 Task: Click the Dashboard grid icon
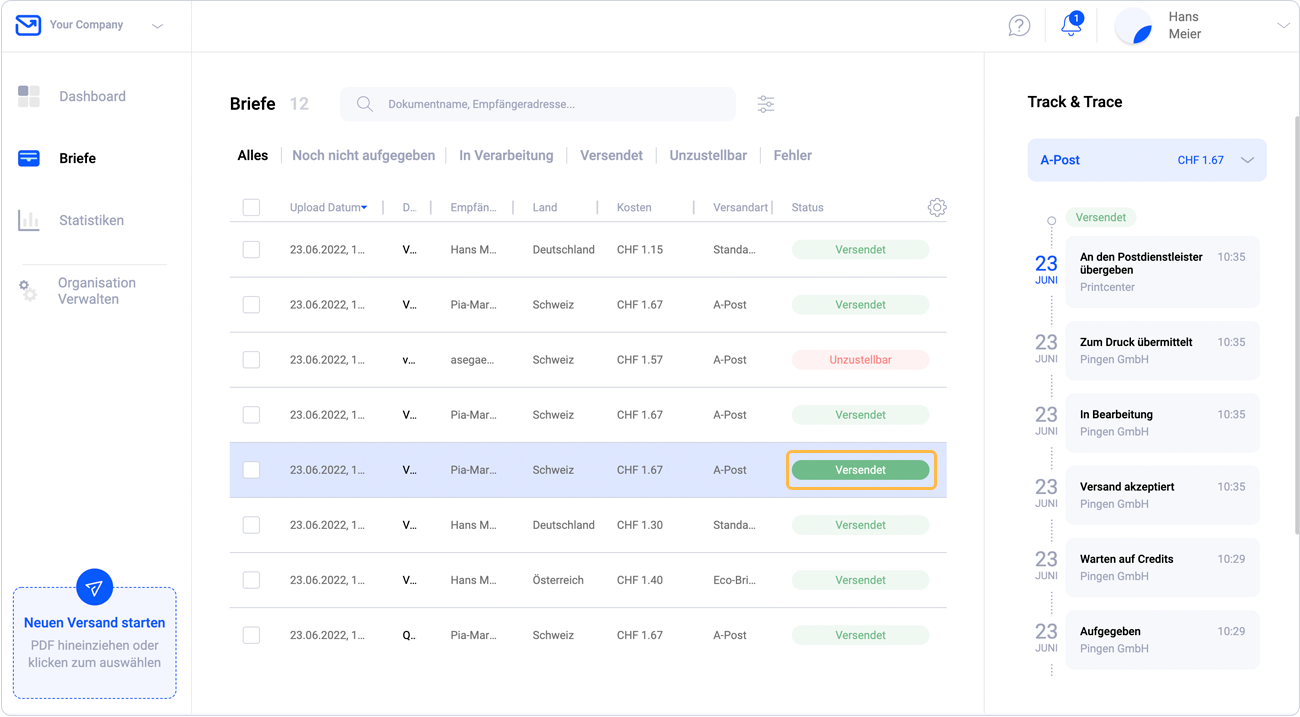coord(29,96)
